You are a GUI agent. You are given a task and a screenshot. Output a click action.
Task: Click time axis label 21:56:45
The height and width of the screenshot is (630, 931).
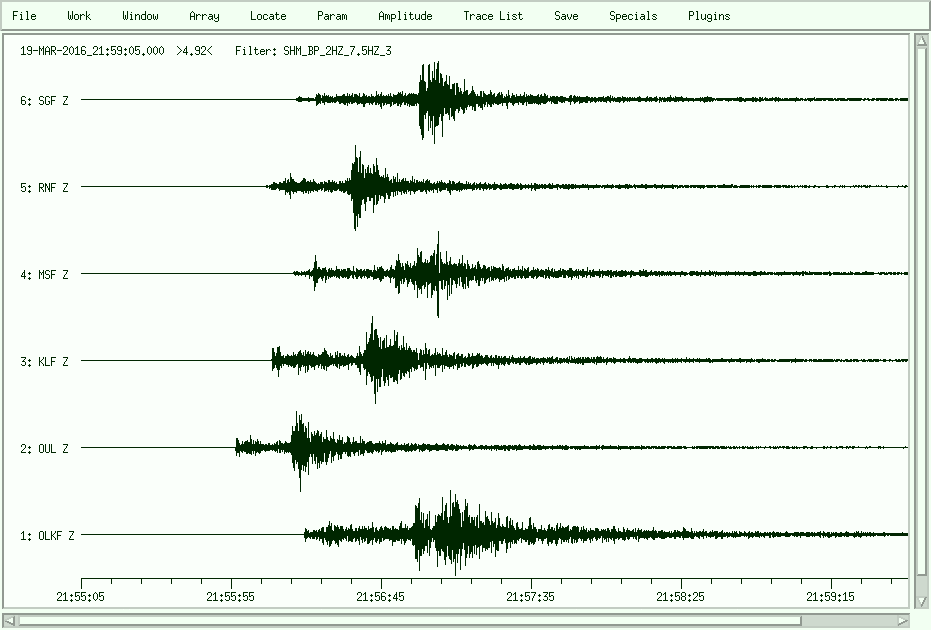tap(380, 597)
